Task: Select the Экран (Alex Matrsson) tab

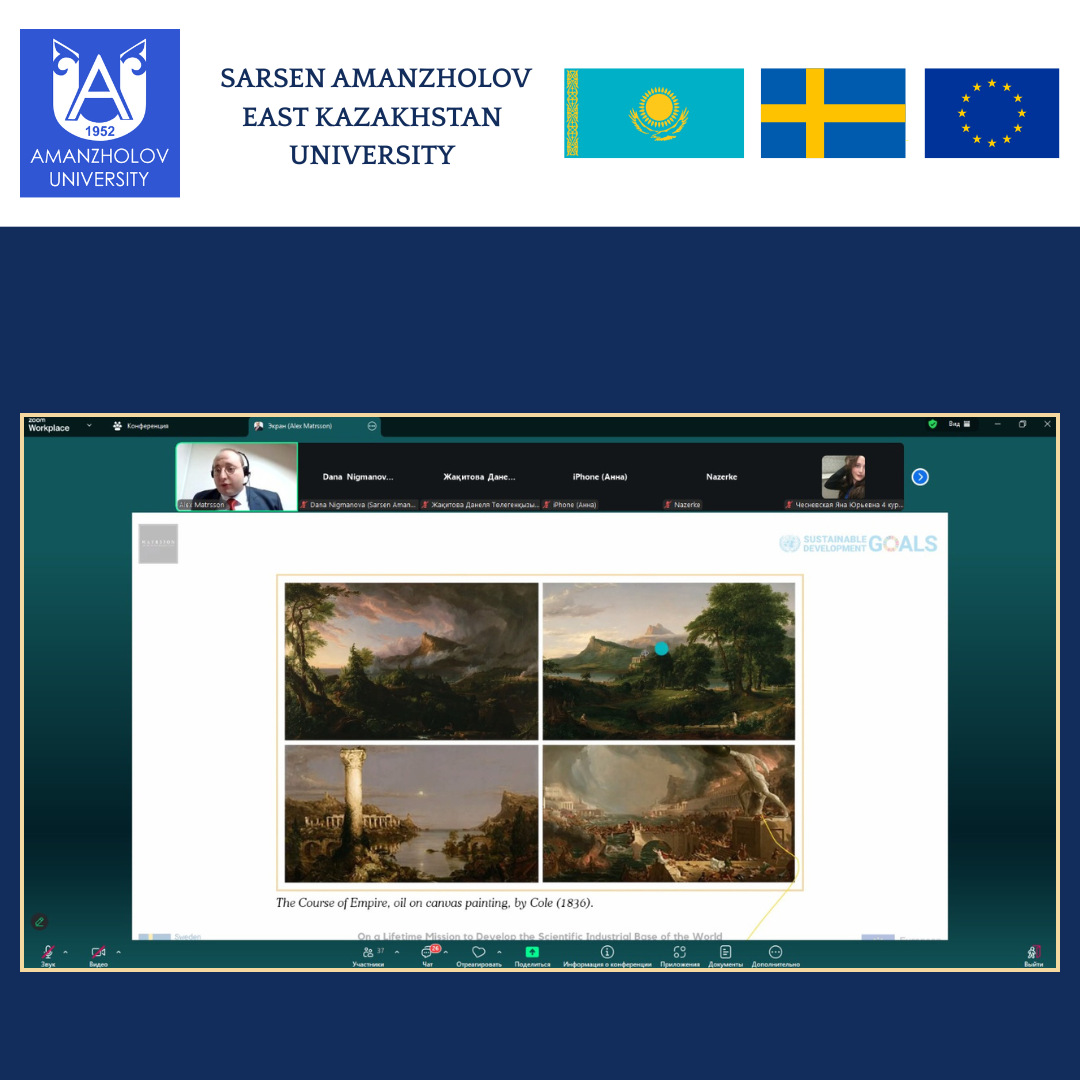Action: pos(298,426)
